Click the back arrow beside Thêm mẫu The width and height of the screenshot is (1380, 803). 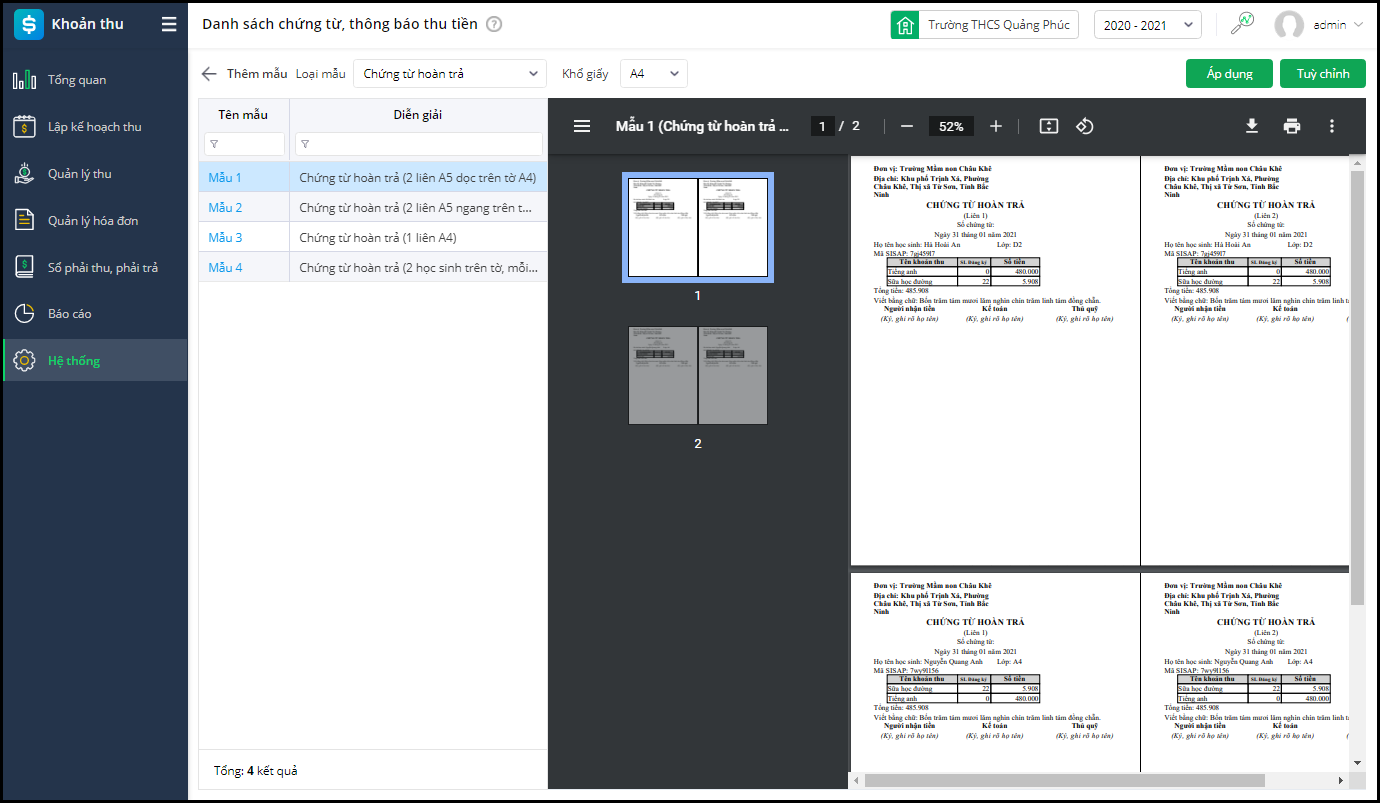(209, 73)
